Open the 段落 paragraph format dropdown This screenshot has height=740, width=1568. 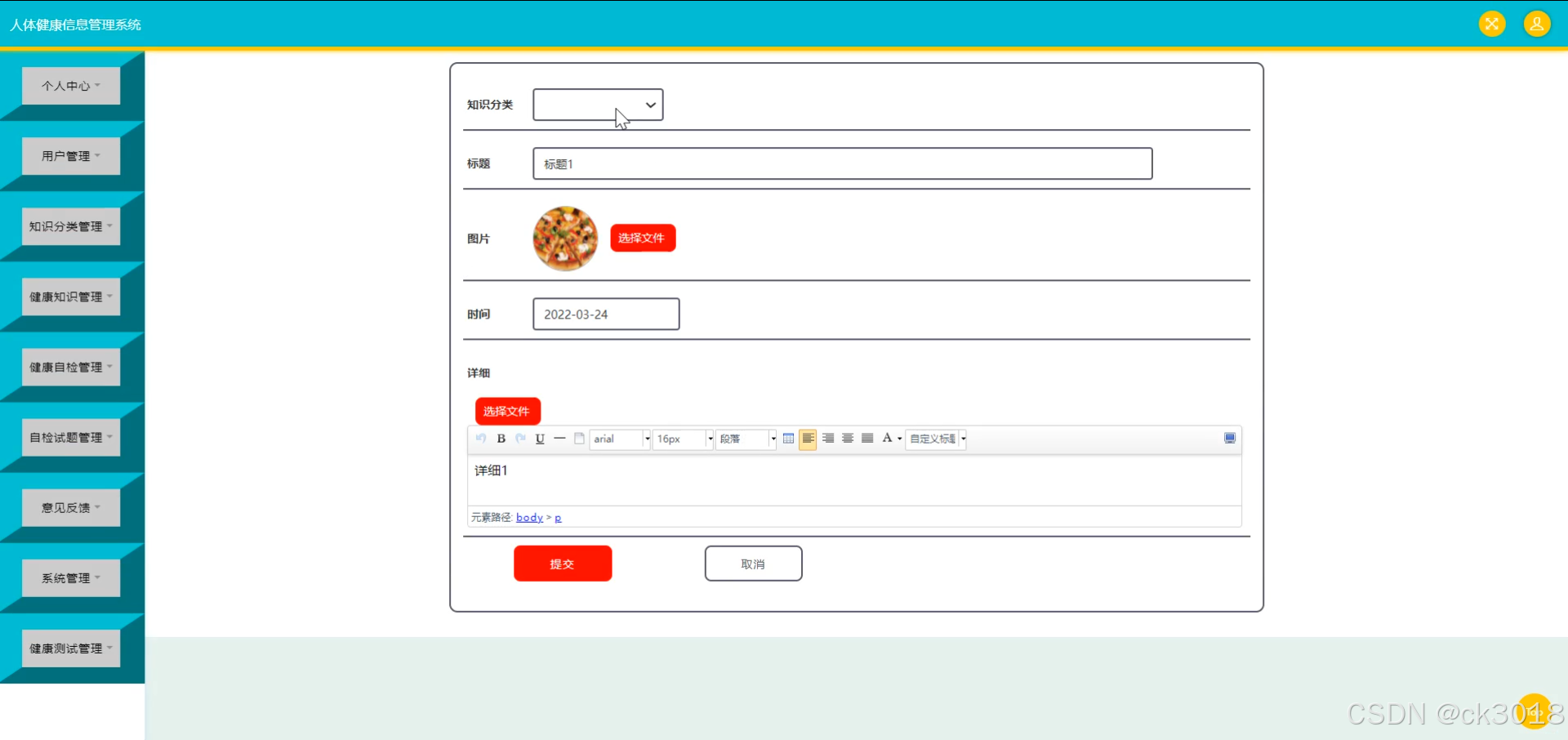tap(746, 439)
